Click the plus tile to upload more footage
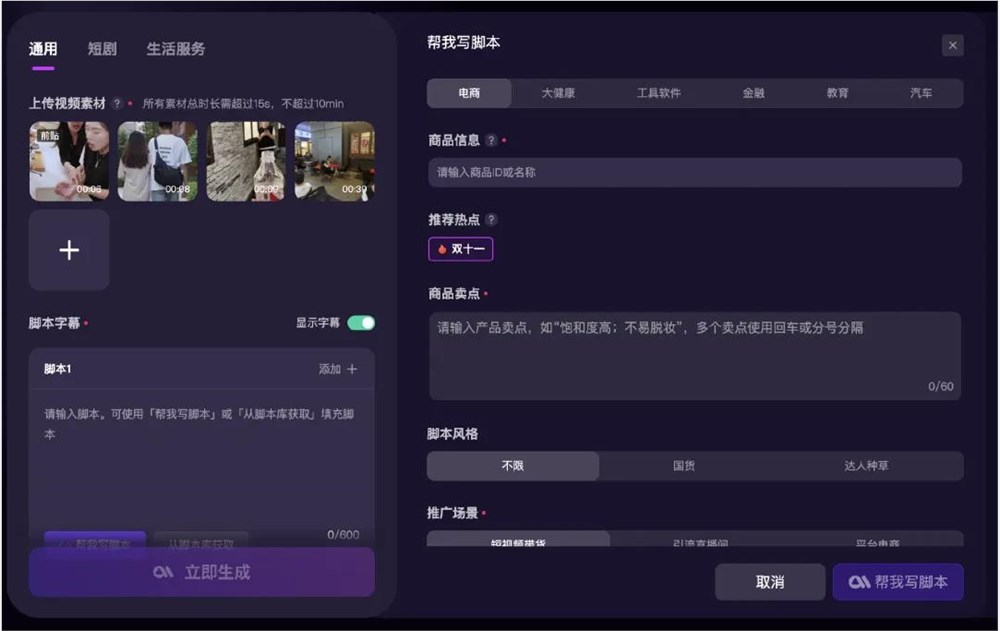 (x=68, y=251)
